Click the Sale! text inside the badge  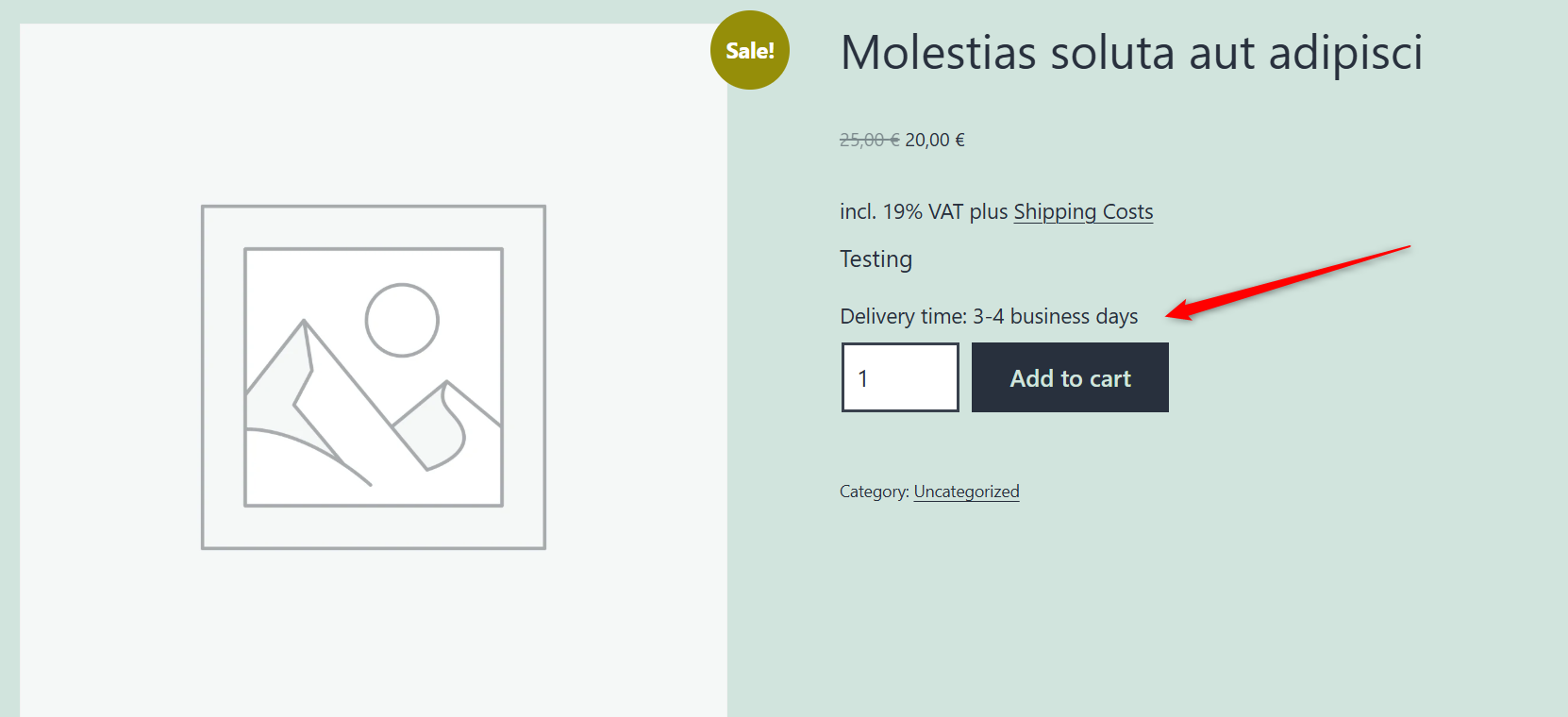pos(750,51)
